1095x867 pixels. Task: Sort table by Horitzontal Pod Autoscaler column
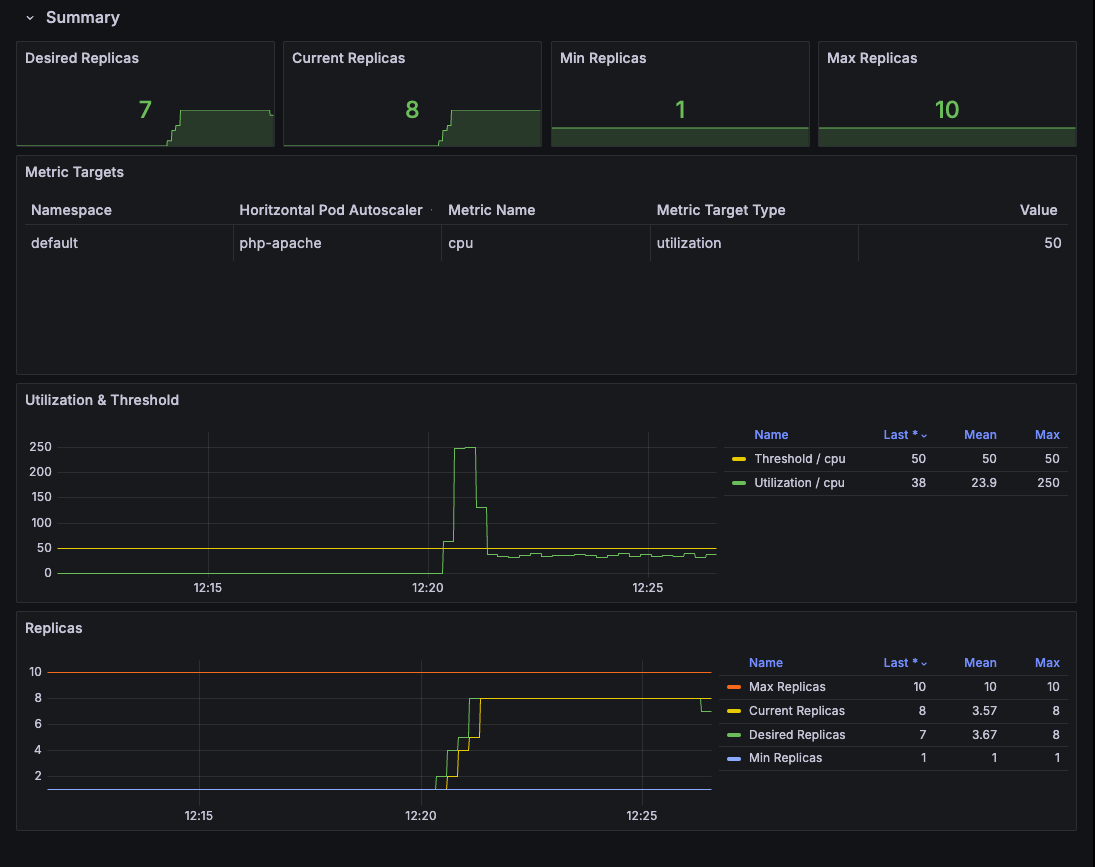pos(330,210)
